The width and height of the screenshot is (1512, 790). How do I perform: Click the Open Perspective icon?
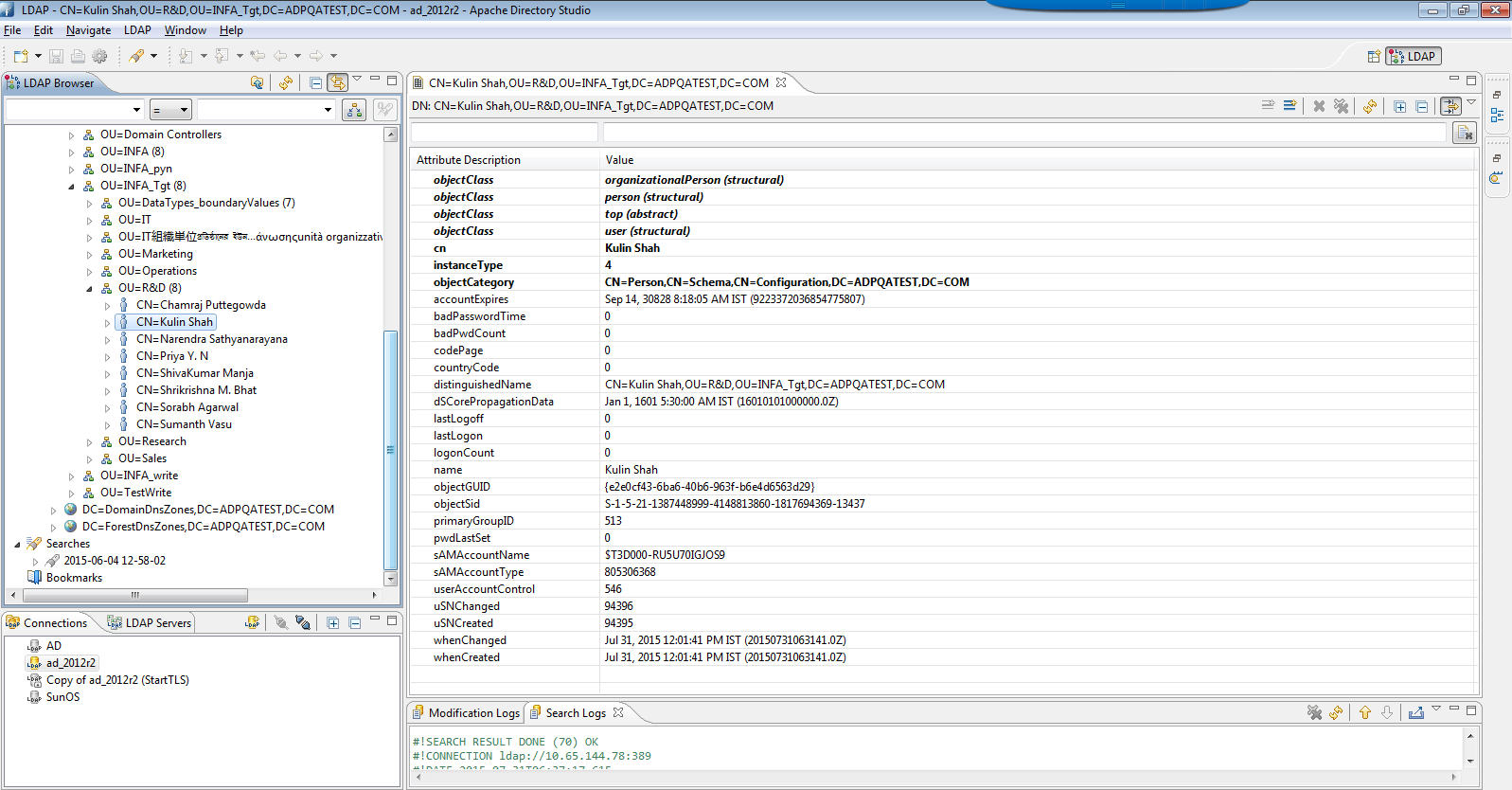1374,57
